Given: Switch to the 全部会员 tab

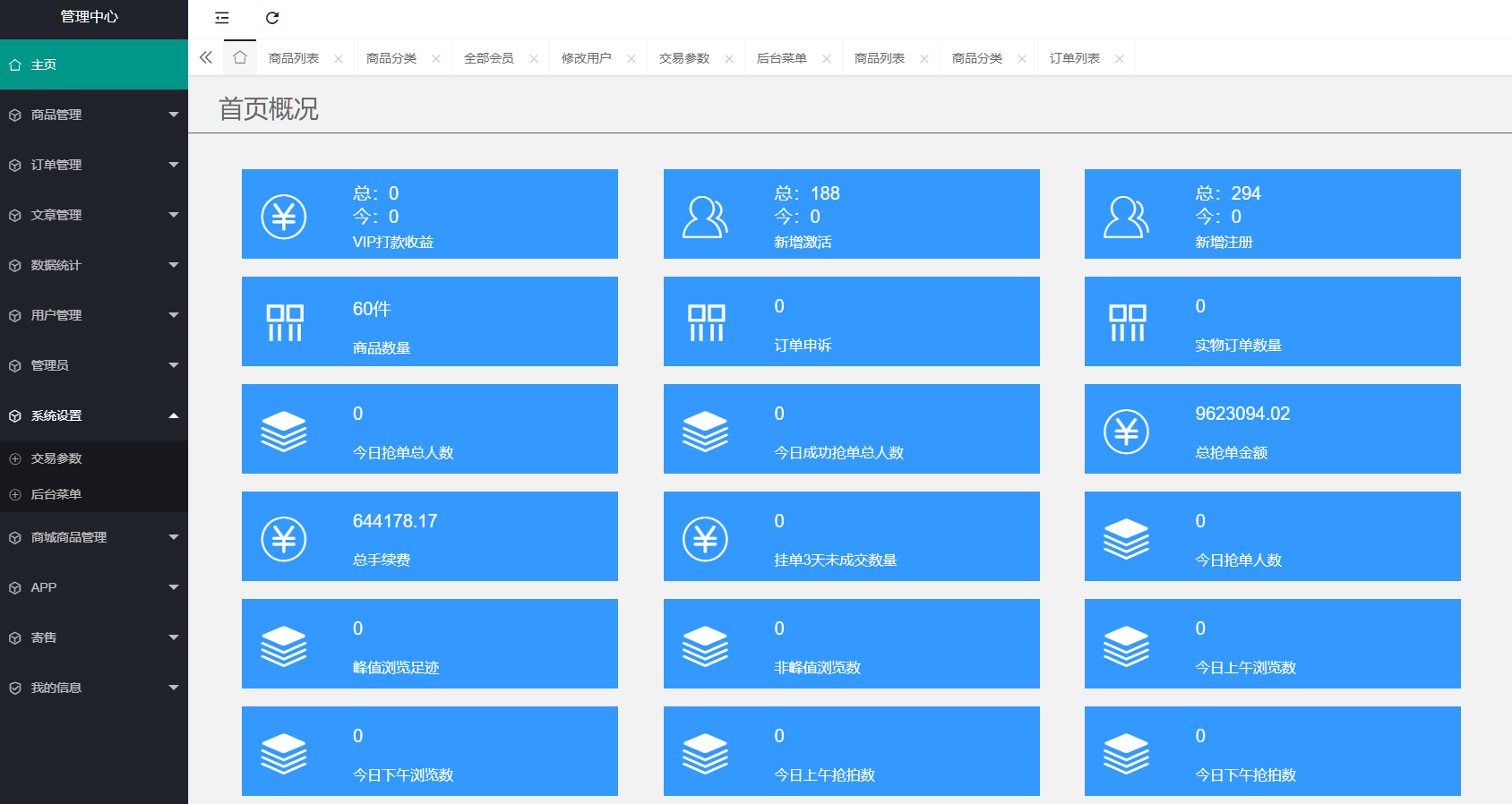Looking at the screenshot, I should 489,58.
